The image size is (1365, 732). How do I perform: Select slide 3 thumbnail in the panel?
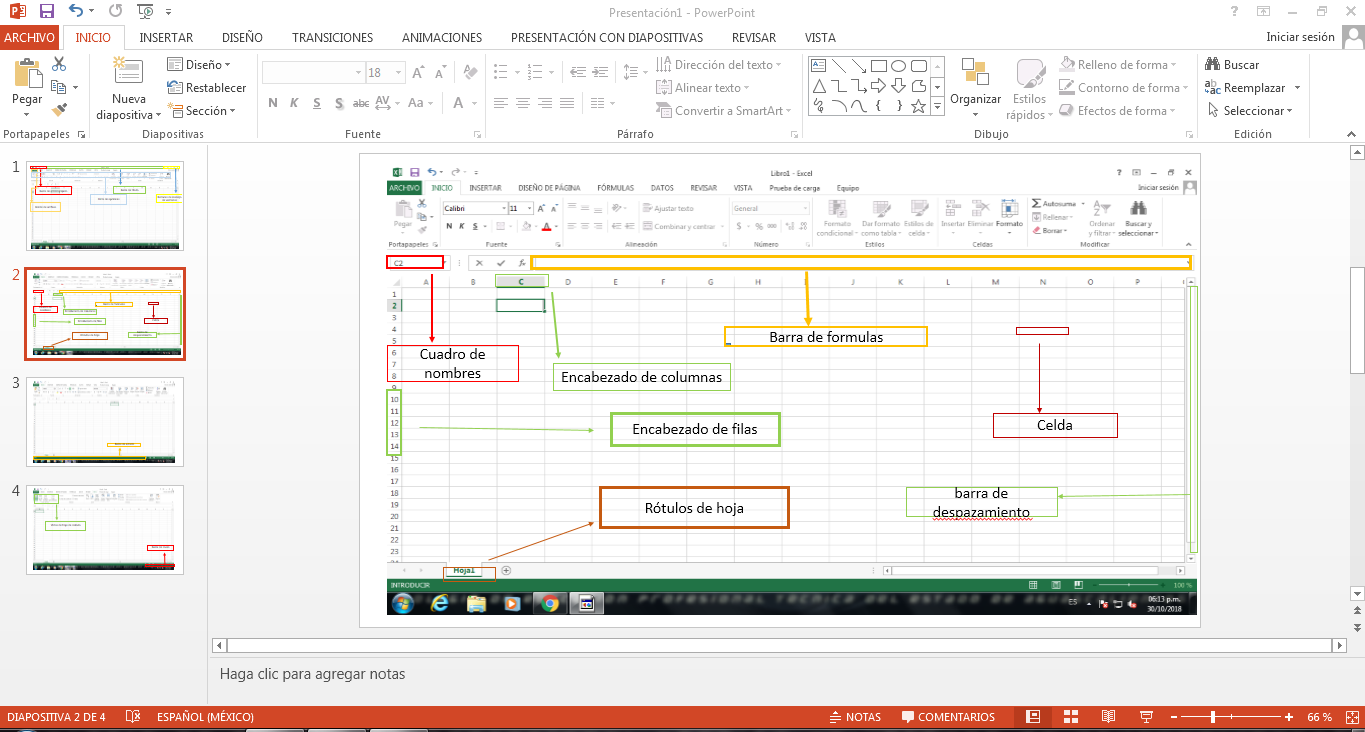105,421
